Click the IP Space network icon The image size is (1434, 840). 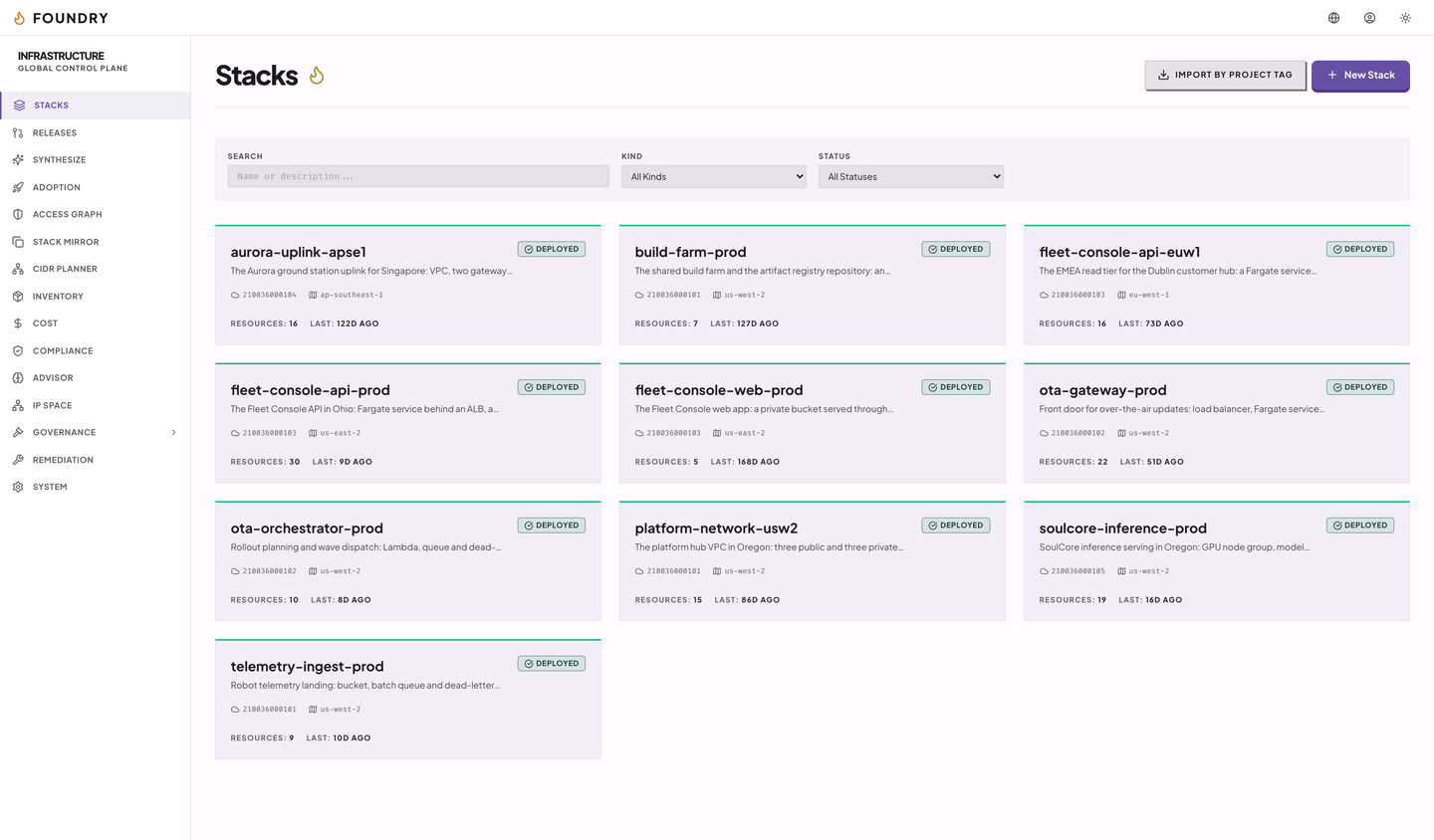point(18,405)
